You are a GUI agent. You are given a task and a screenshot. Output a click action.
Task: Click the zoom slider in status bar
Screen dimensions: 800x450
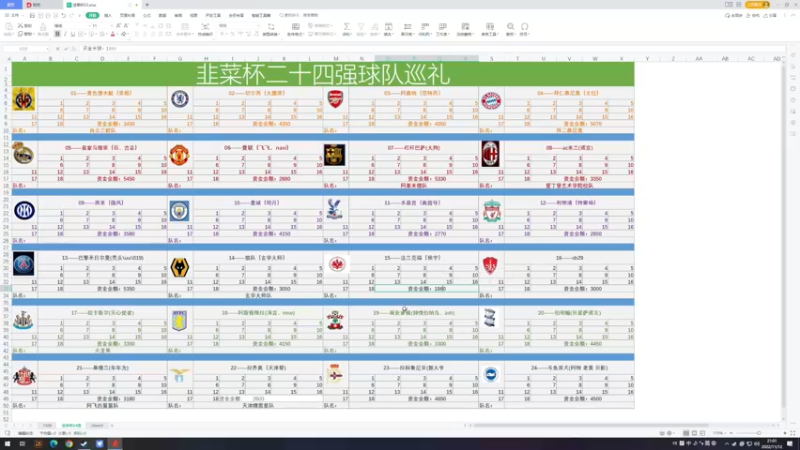point(758,433)
